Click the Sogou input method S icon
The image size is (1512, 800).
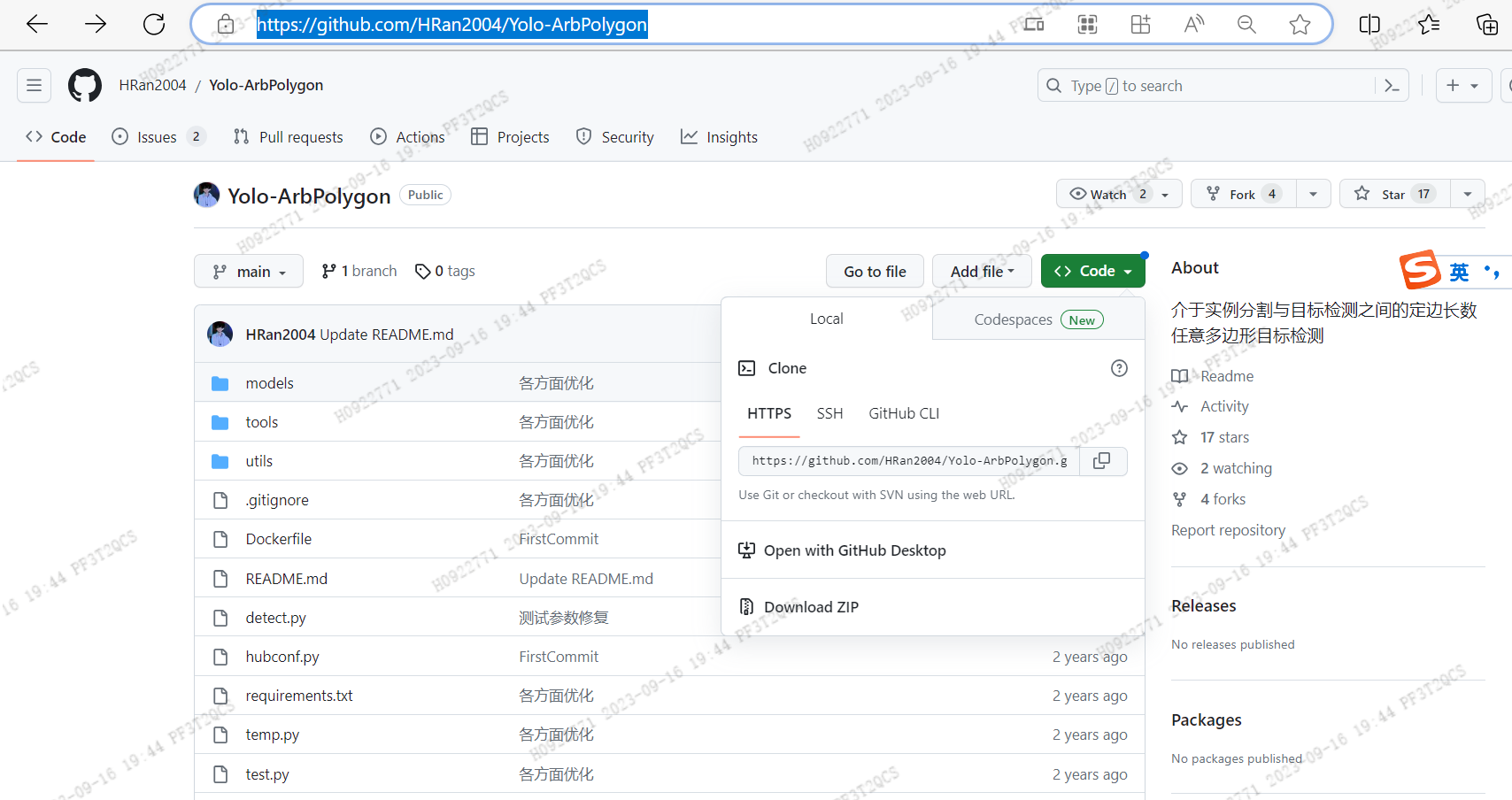click(1420, 270)
